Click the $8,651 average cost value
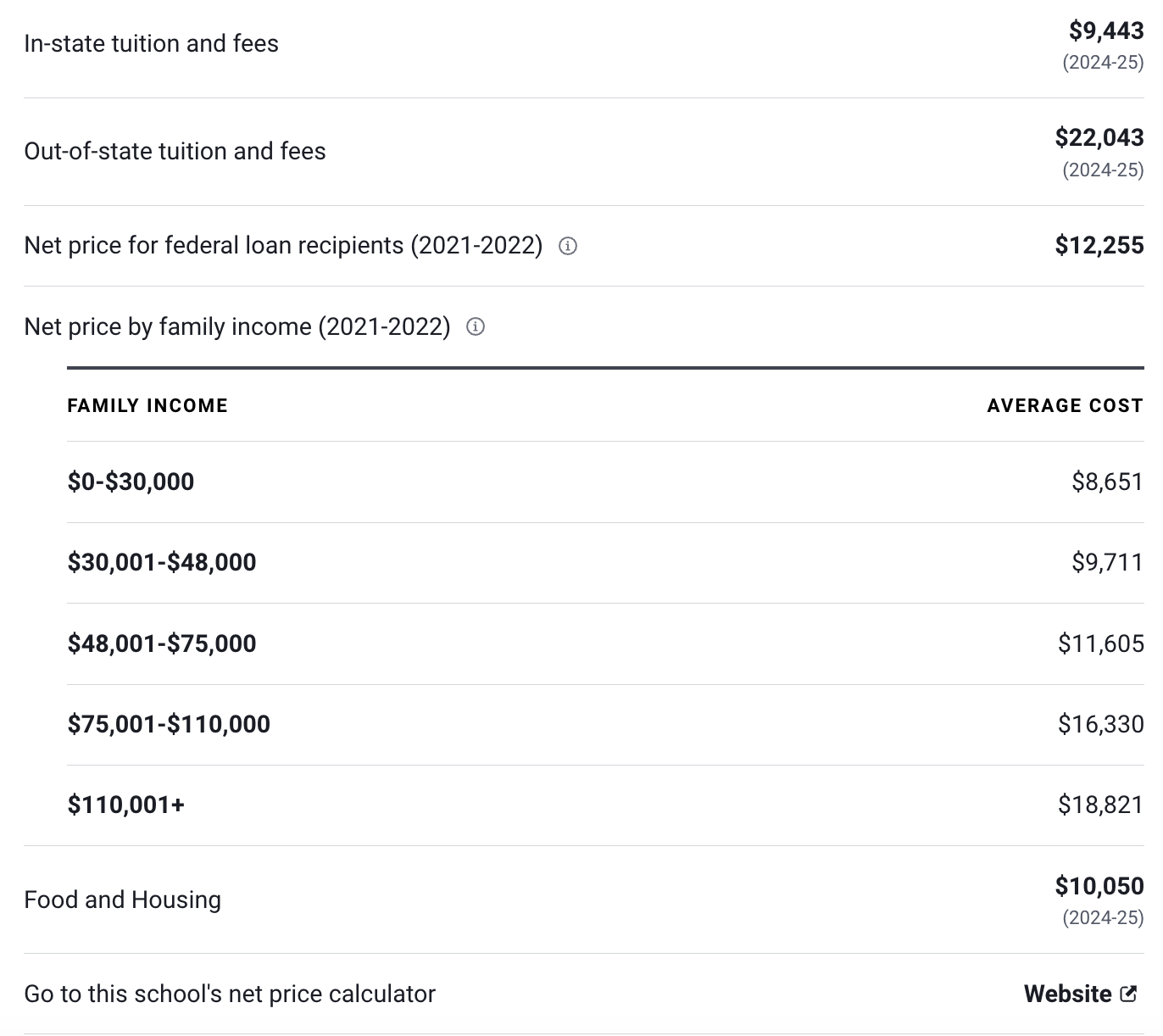Image resolution: width=1163 pixels, height=1036 pixels. point(1107,482)
